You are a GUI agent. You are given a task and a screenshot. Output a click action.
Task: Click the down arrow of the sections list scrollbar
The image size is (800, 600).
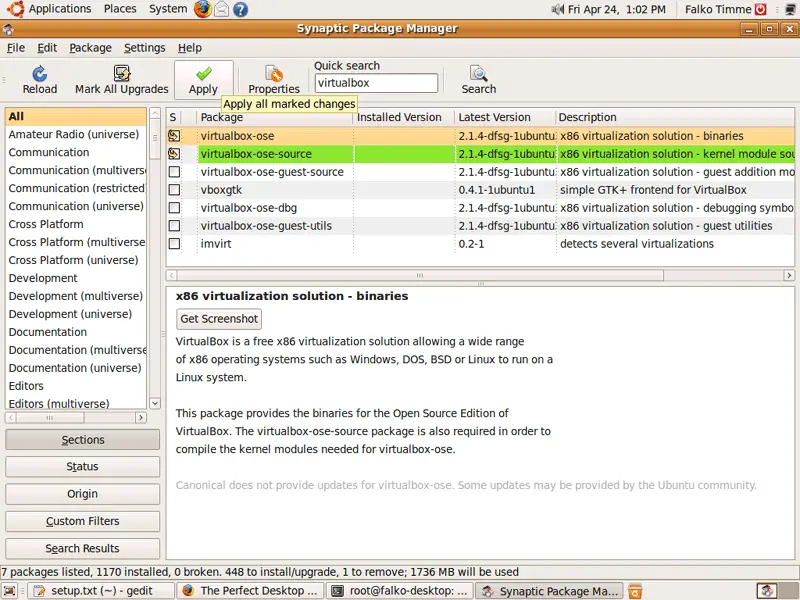(x=155, y=403)
